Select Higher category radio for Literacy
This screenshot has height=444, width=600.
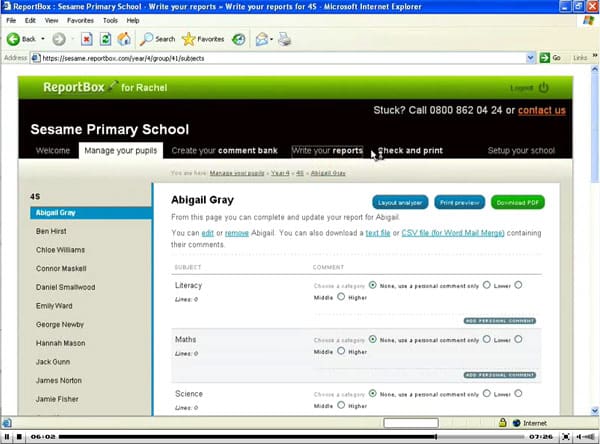click(x=341, y=297)
